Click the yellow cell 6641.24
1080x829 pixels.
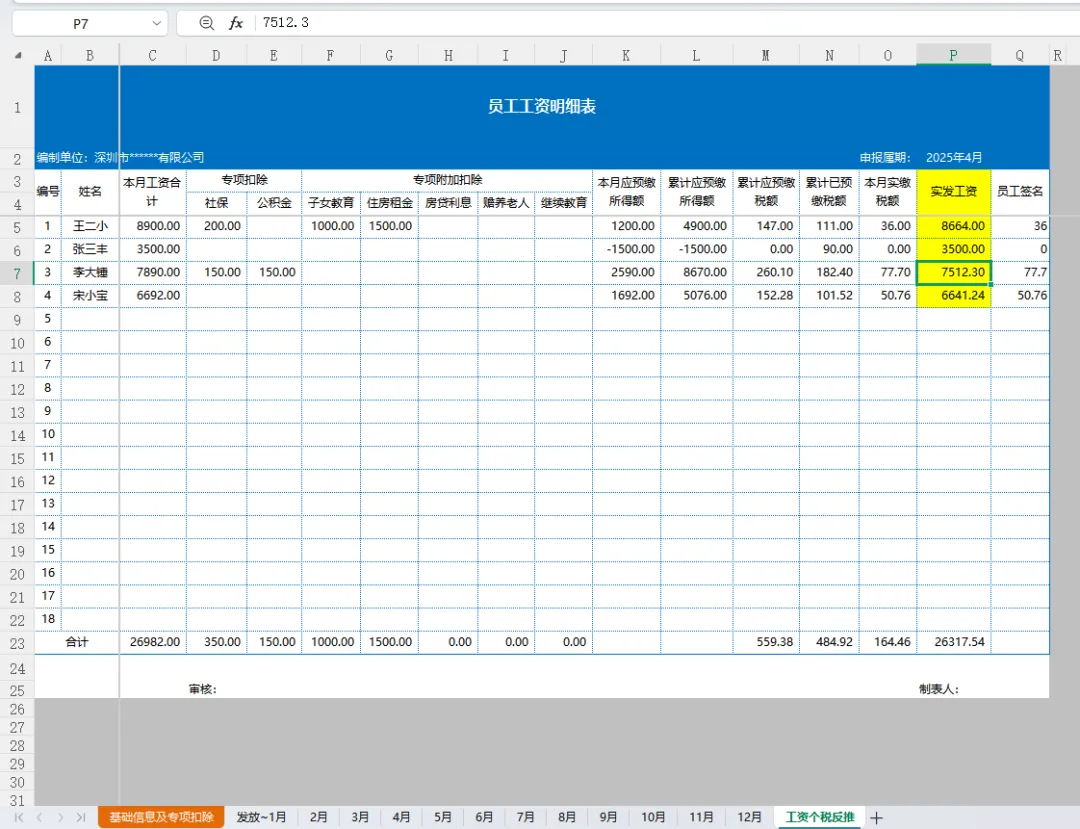[x=954, y=295]
